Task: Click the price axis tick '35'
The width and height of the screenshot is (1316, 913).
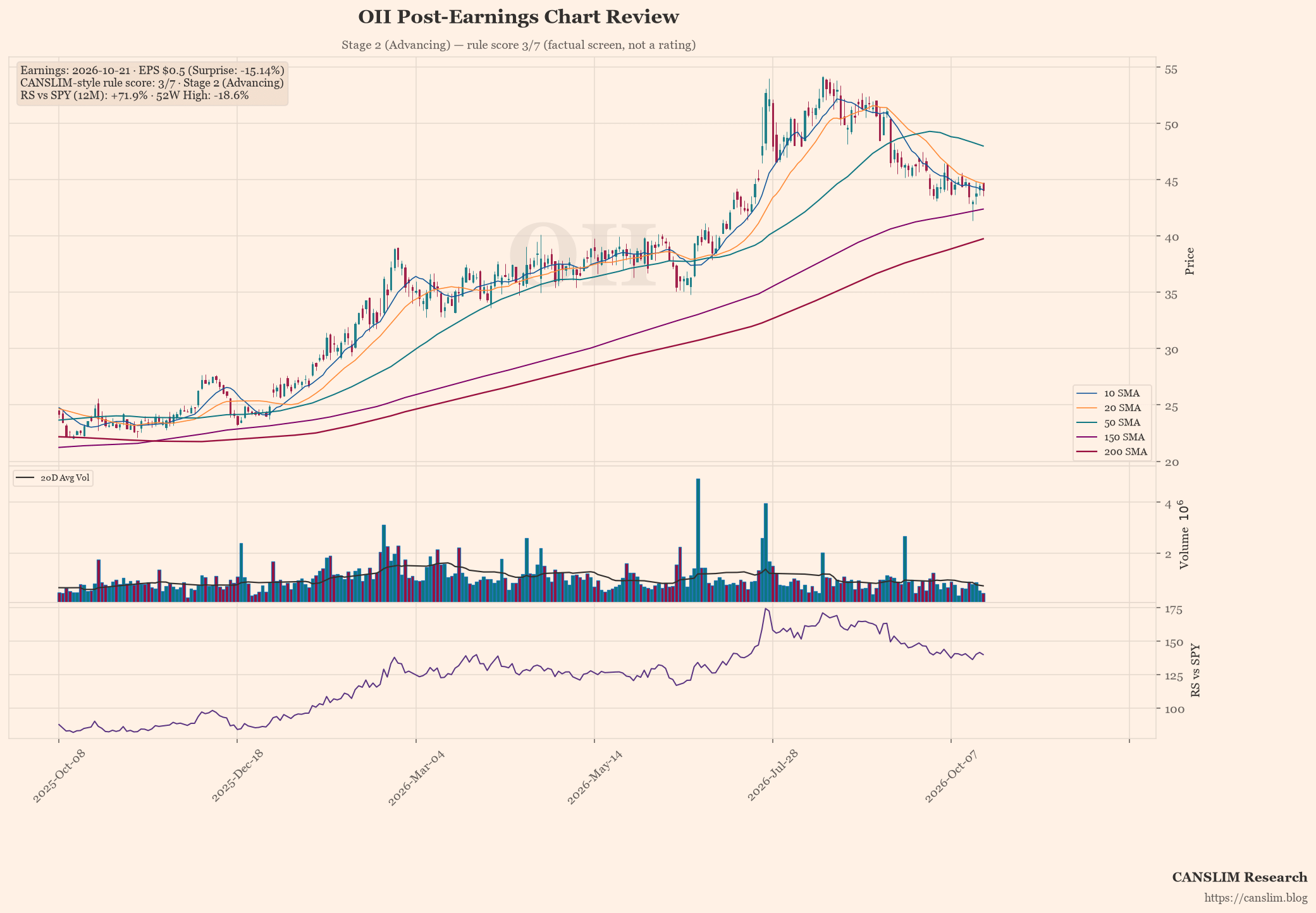Action: pyautogui.click(x=1171, y=293)
